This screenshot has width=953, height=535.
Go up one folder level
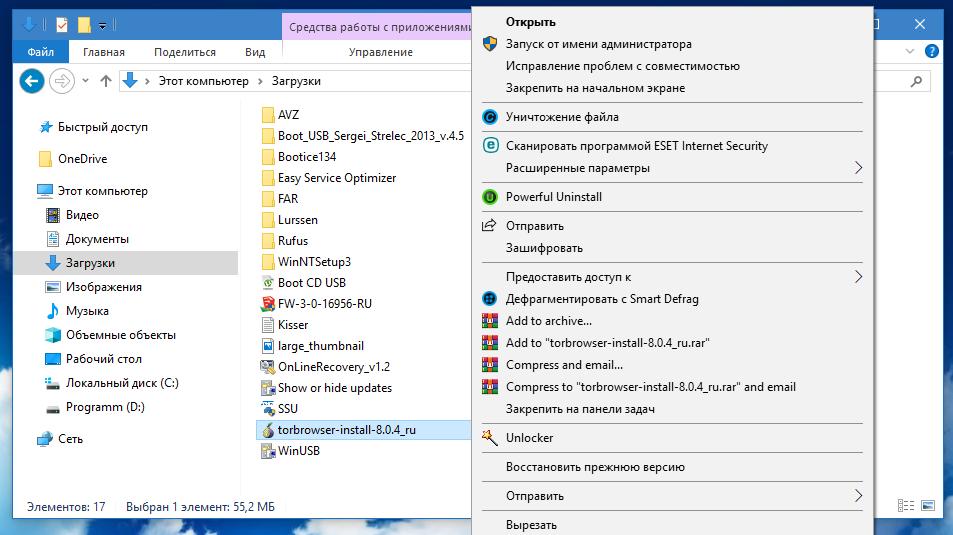106,81
